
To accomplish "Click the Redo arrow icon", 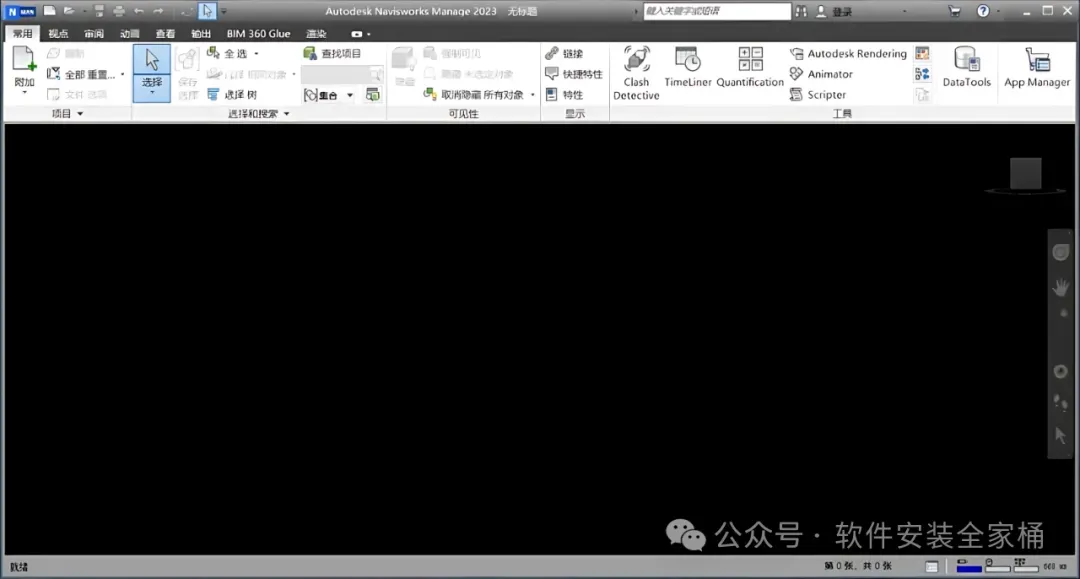I will coord(158,11).
